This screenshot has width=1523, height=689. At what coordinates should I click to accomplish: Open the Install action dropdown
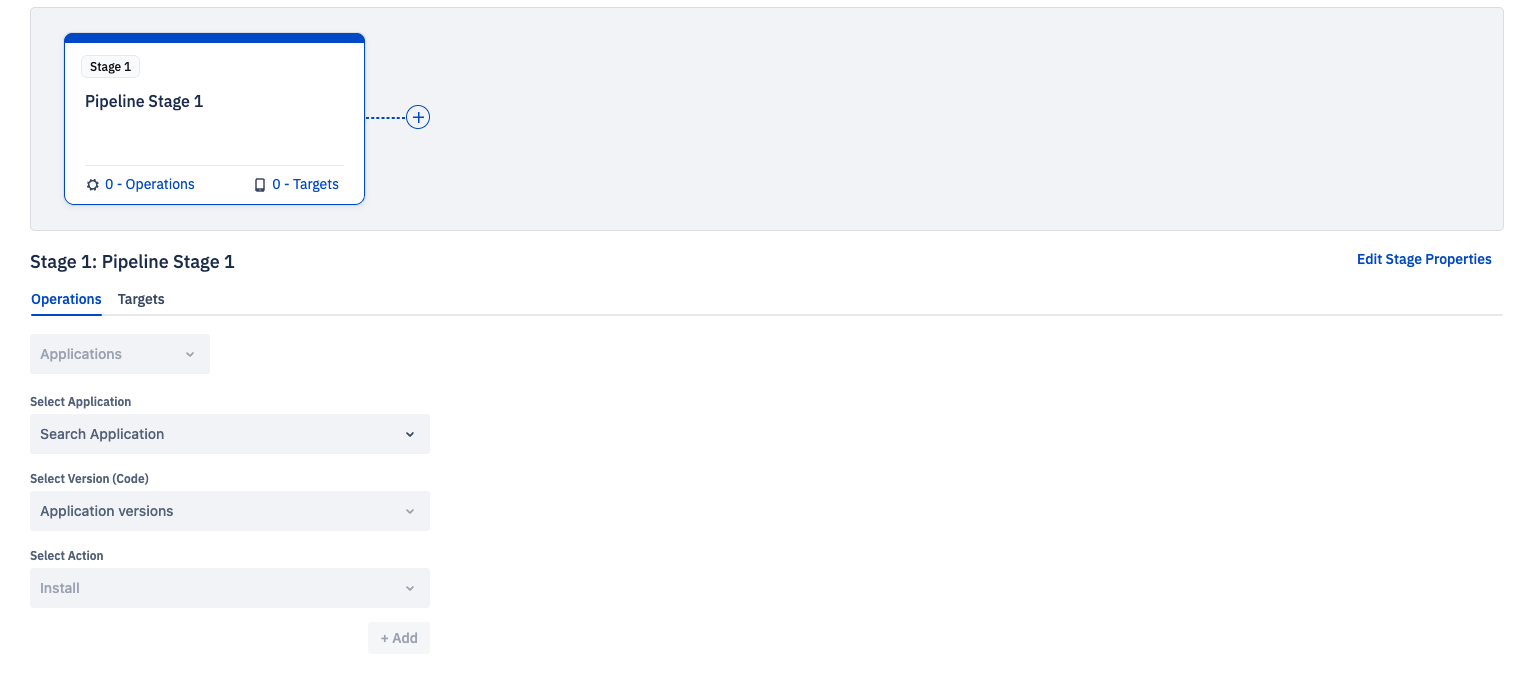click(x=229, y=588)
